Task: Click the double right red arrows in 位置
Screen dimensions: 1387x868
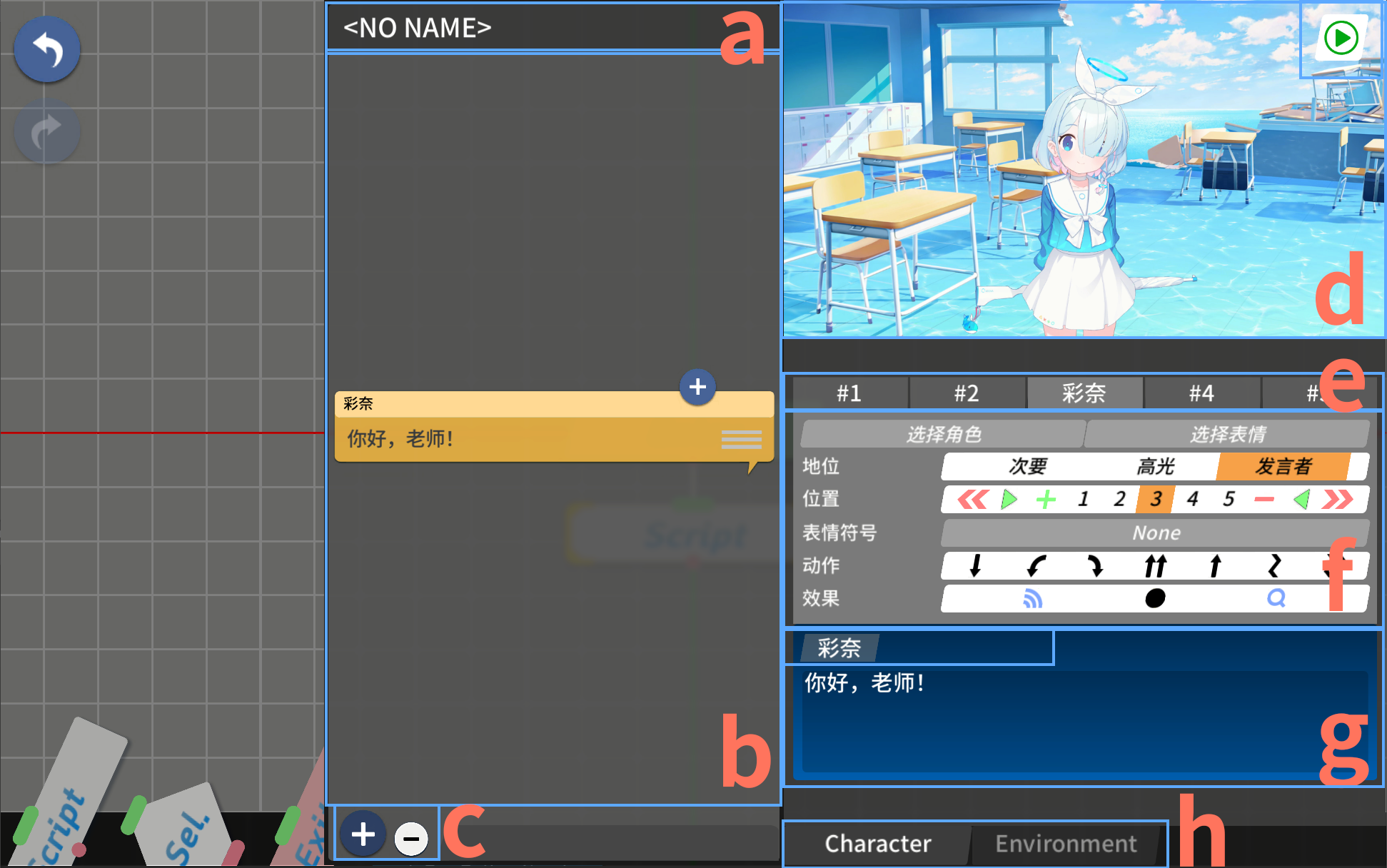Action: point(1336,499)
